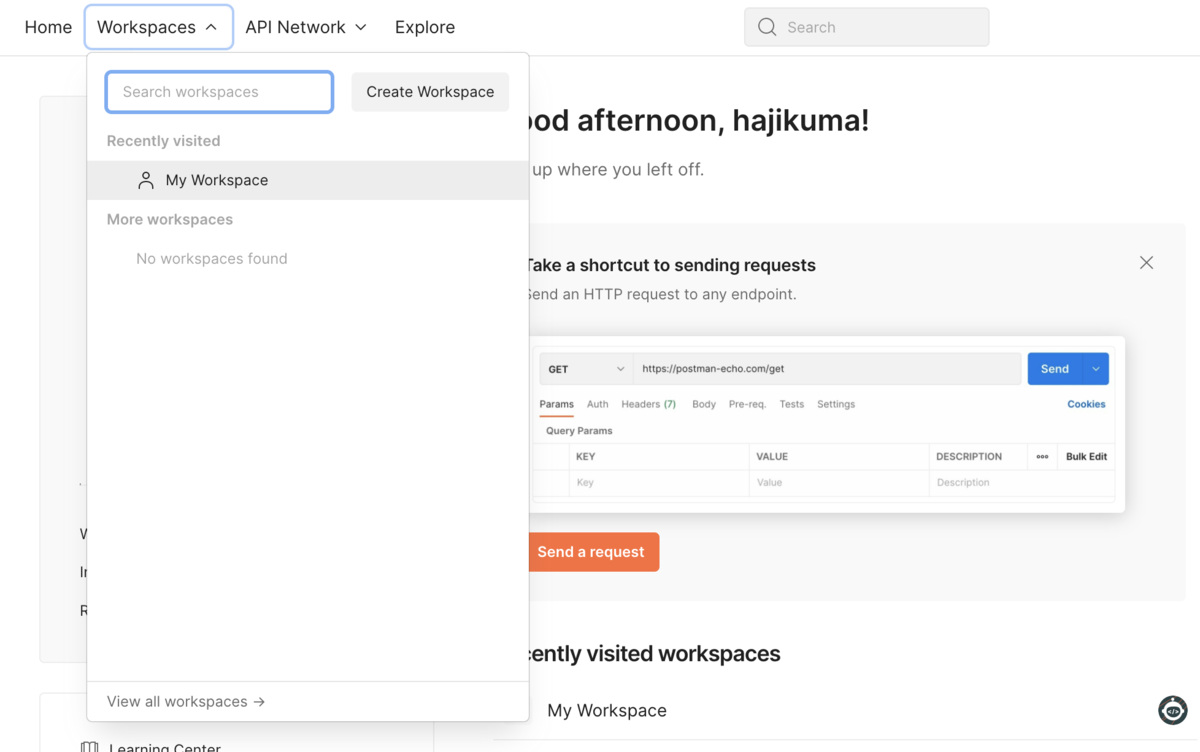Click the Postbot icon at bottom right
Image resolution: width=1200 pixels, height=752 pixels.
click(1172, 710)
